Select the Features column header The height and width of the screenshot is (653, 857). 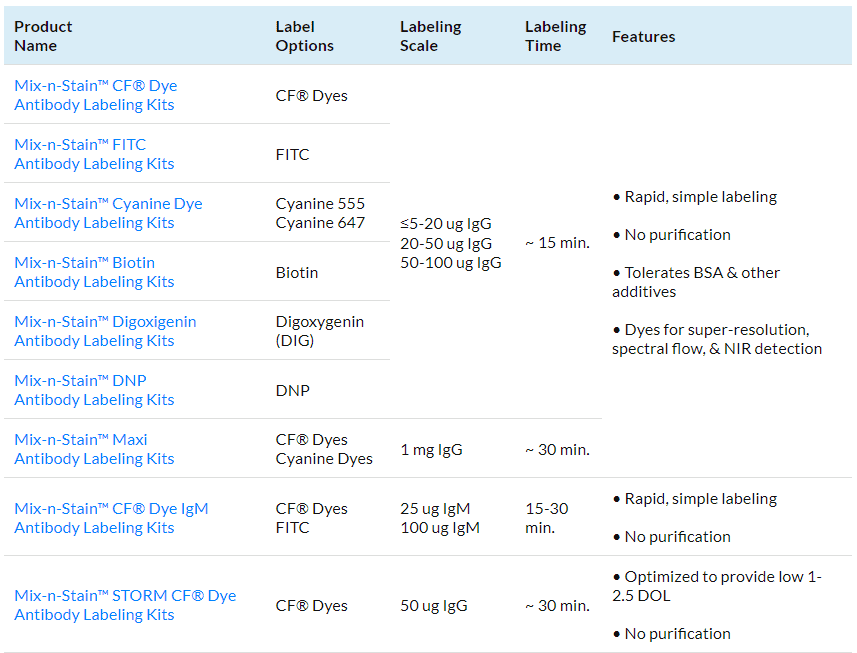click(x=643, y=36)
